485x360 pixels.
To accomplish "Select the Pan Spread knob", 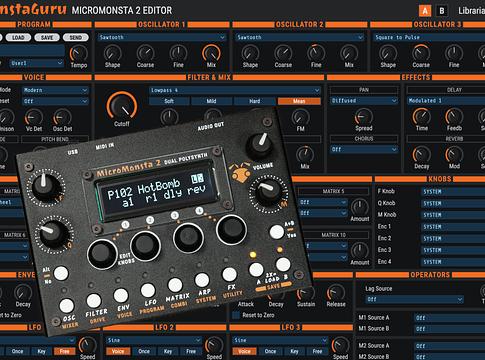I will pos(364,117).
